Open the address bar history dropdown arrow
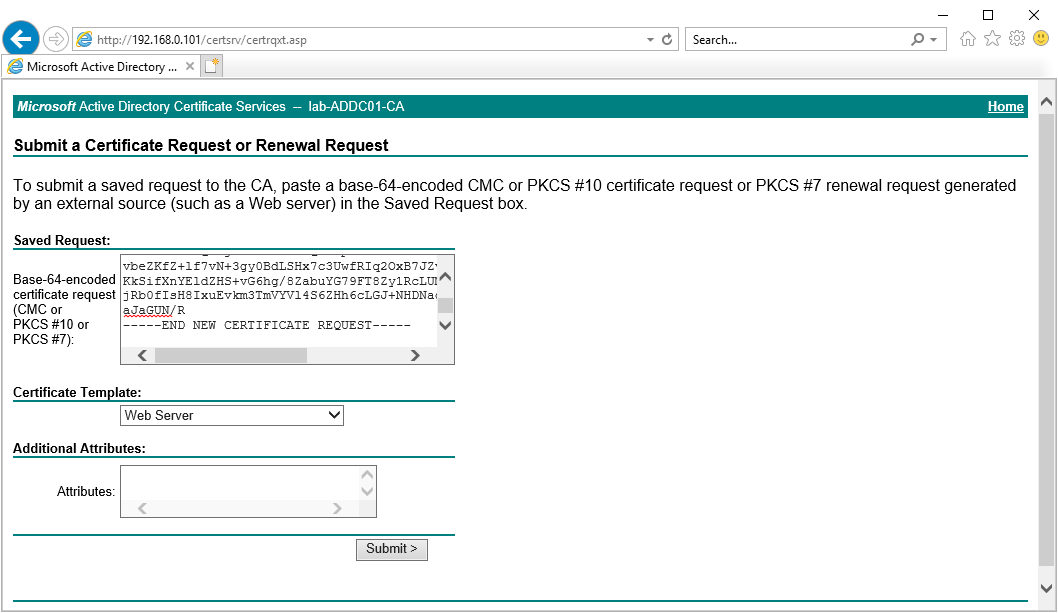1058x613 pixels. tap(650, 40)
